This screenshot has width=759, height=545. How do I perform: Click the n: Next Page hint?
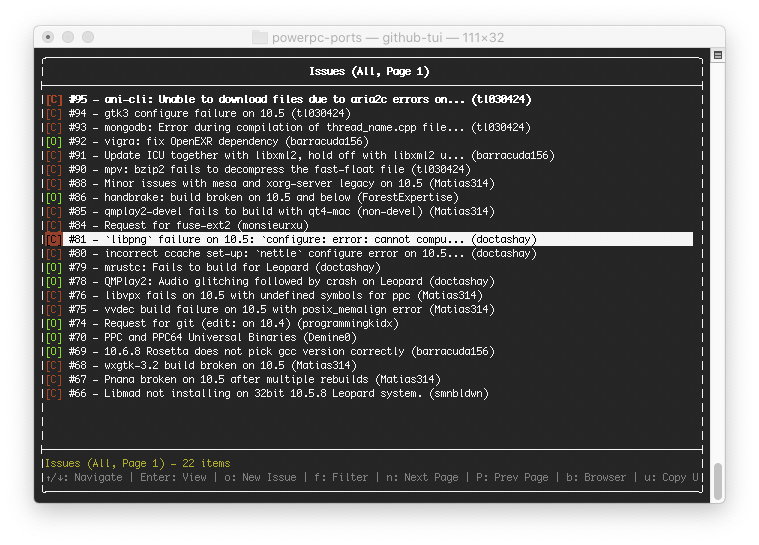click(x=422, y=478)
